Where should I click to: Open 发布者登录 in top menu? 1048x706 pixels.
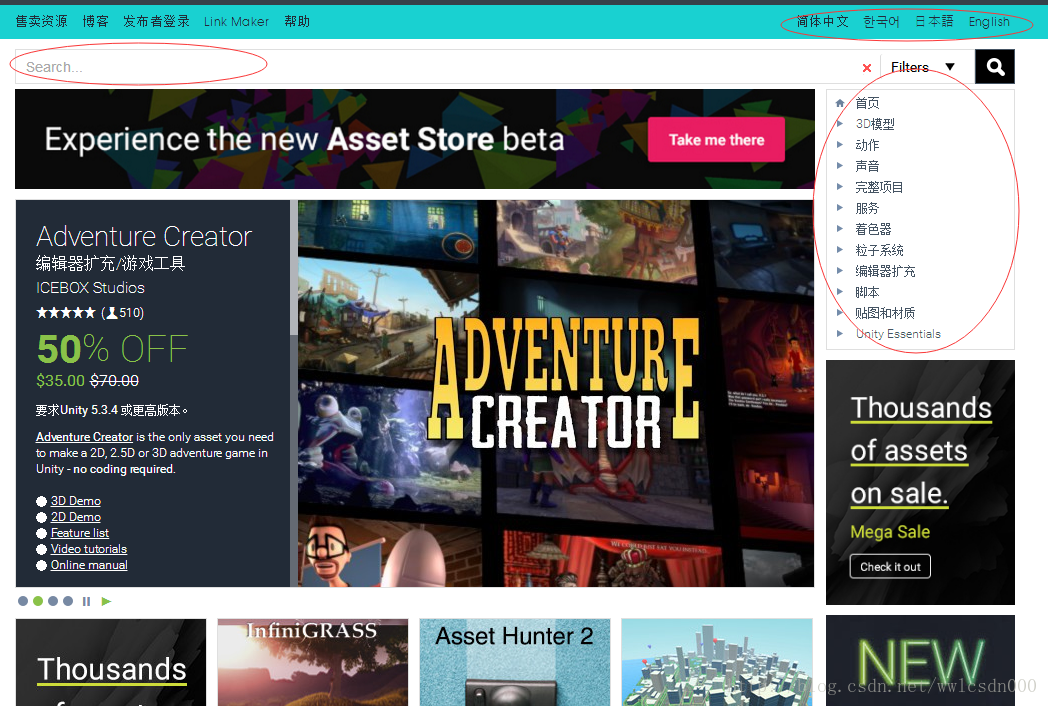coord(156,21)
